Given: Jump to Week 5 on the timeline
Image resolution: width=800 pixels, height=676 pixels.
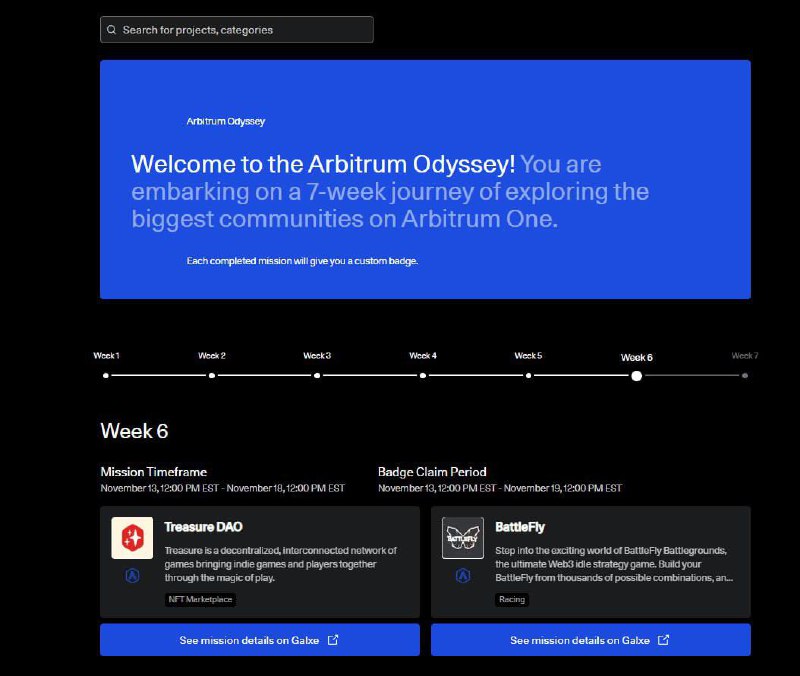Looking at the screenshot, I should (529, 375).
